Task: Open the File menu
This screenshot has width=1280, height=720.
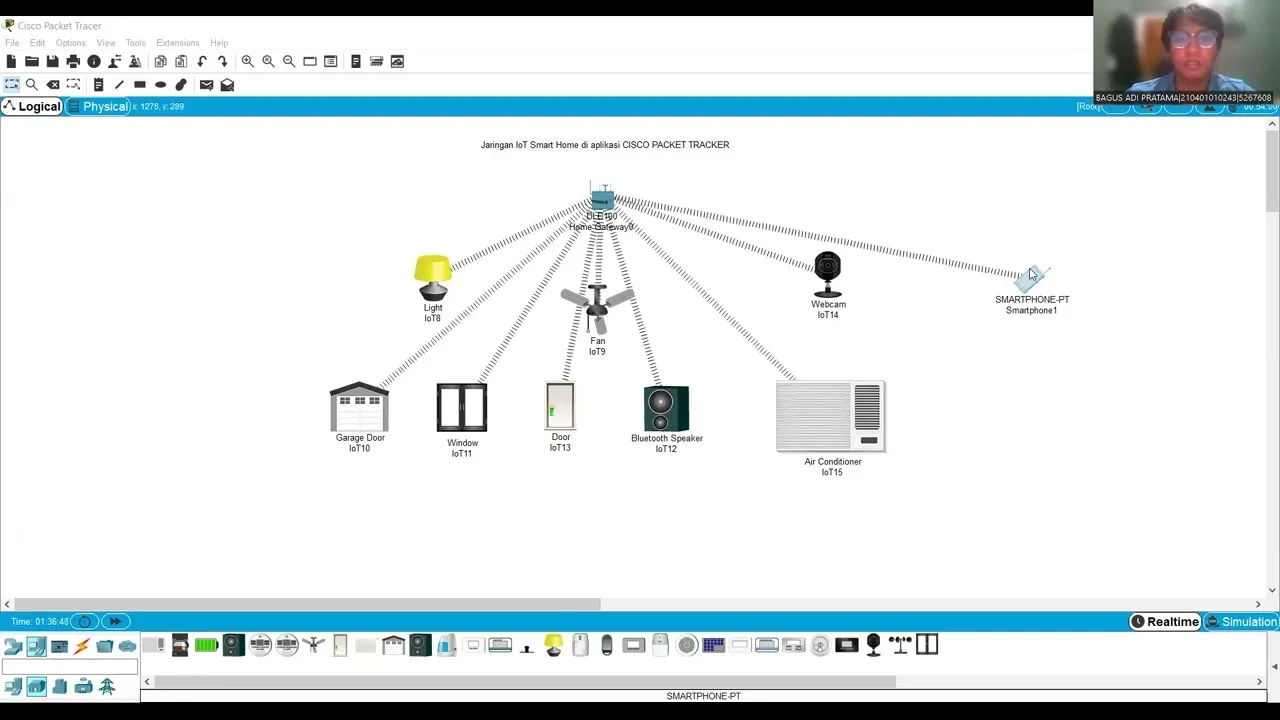Action: pos(12,43)
